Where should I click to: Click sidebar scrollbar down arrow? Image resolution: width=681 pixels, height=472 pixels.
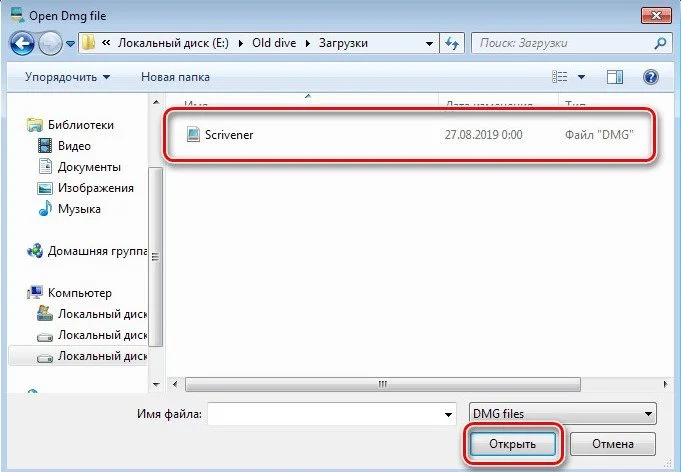pyautogui.click(x=156, y=384)
